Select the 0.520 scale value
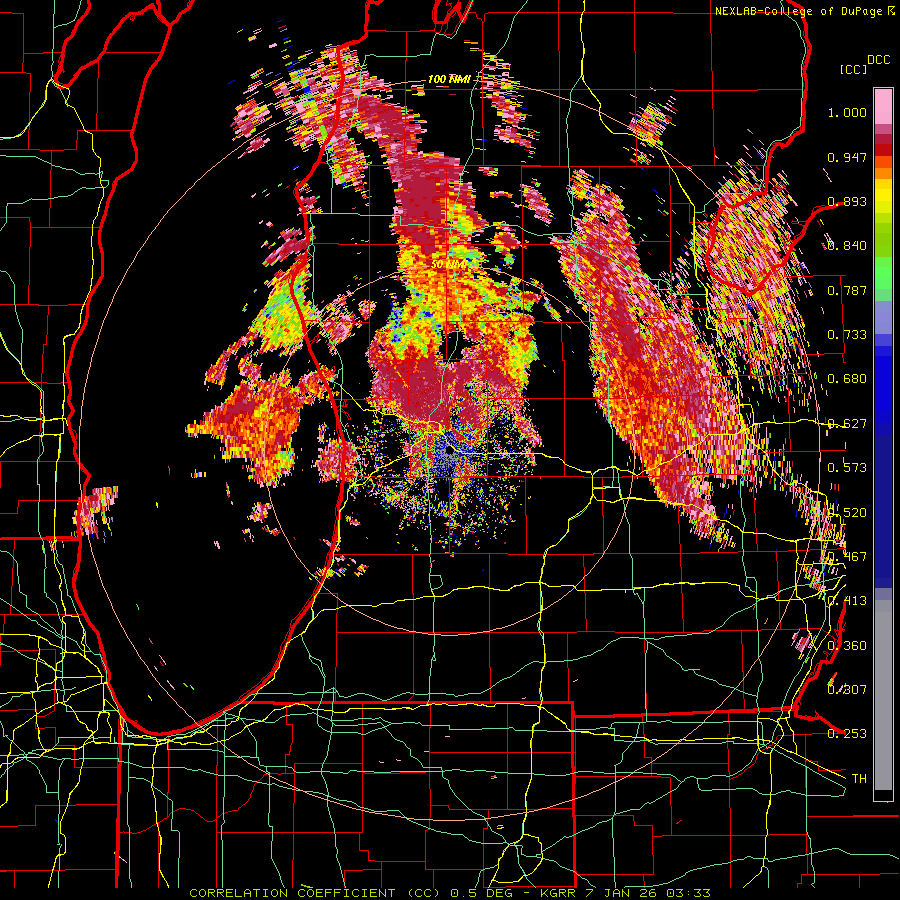This screenshot has height=900, width=900. pos(847,512)
